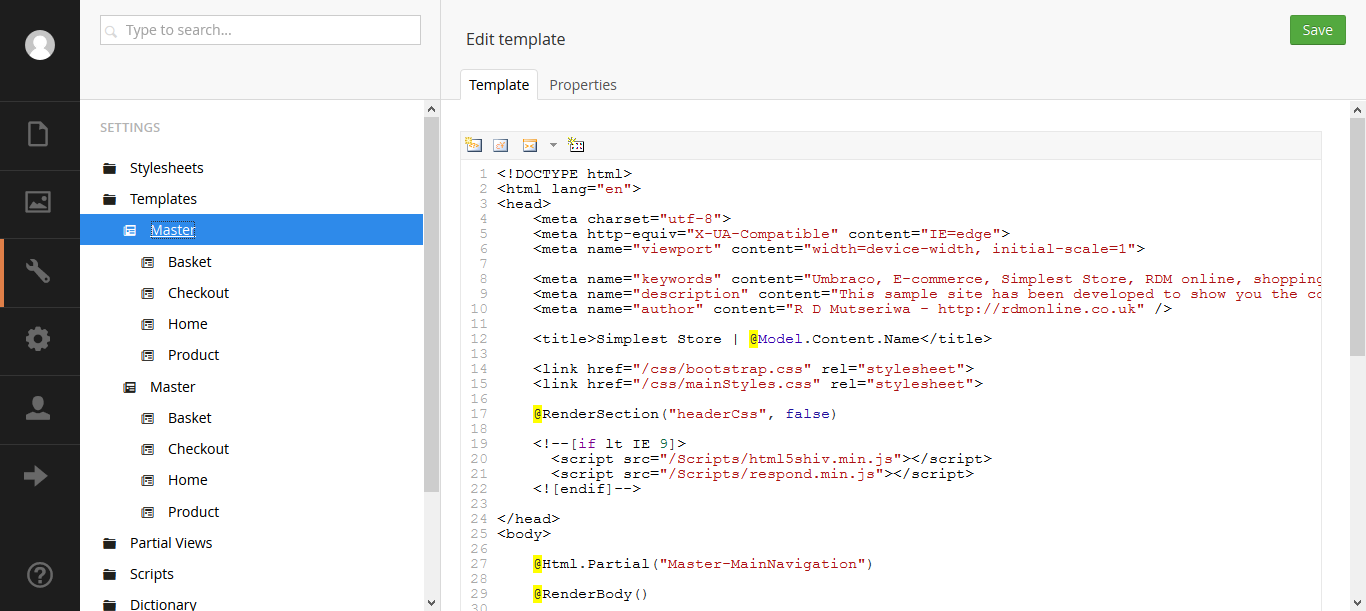Screen dimensions: 1366x611
Task: Open the Templates tree node
Action: 163,199
